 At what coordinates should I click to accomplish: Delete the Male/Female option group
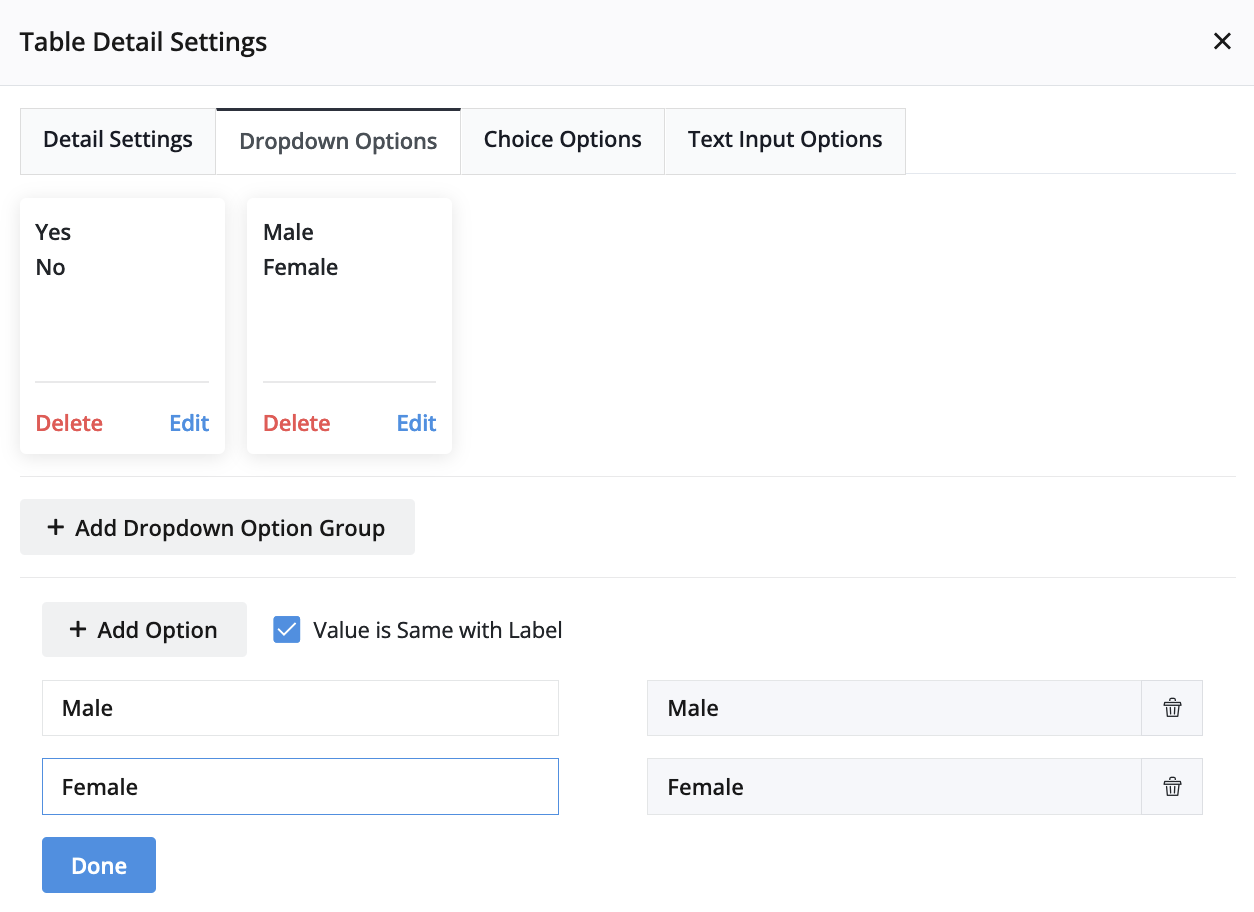[x=296, y=423]
